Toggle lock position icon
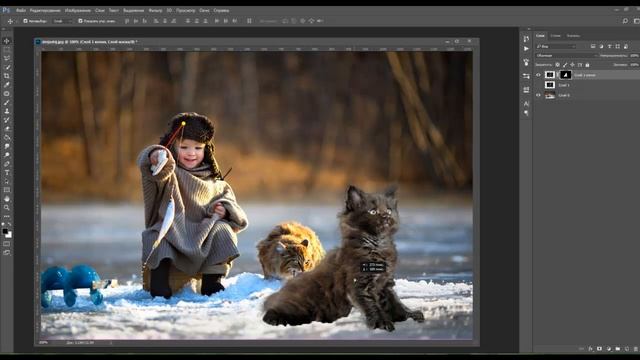Screen dimensions: 640x360 coord(572,64)
